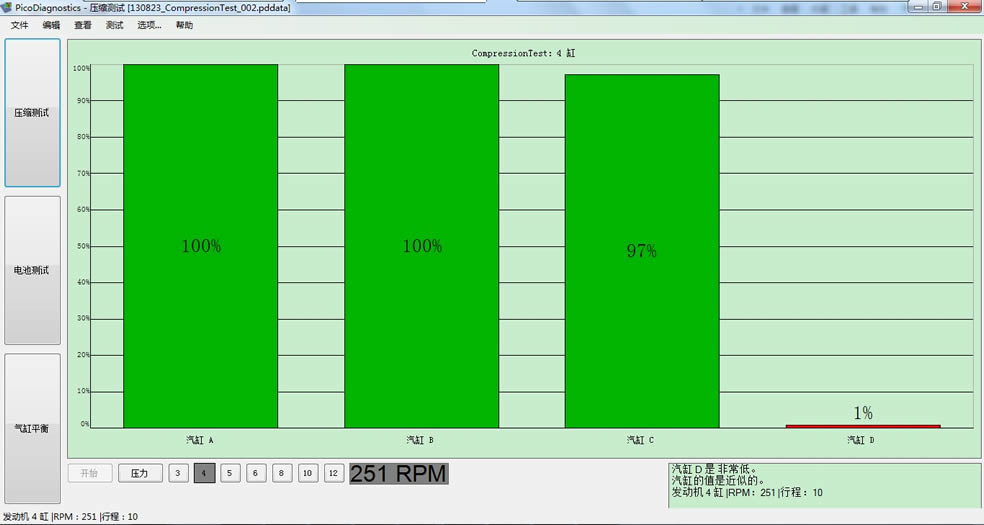Open the 压缩测试 compression test panel
984x525 pixels.
32,113
